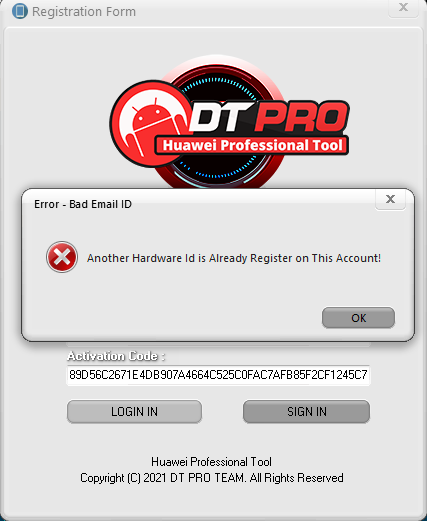
Task: Click the red PRO logo text
Action: click(x=301, y=117)
